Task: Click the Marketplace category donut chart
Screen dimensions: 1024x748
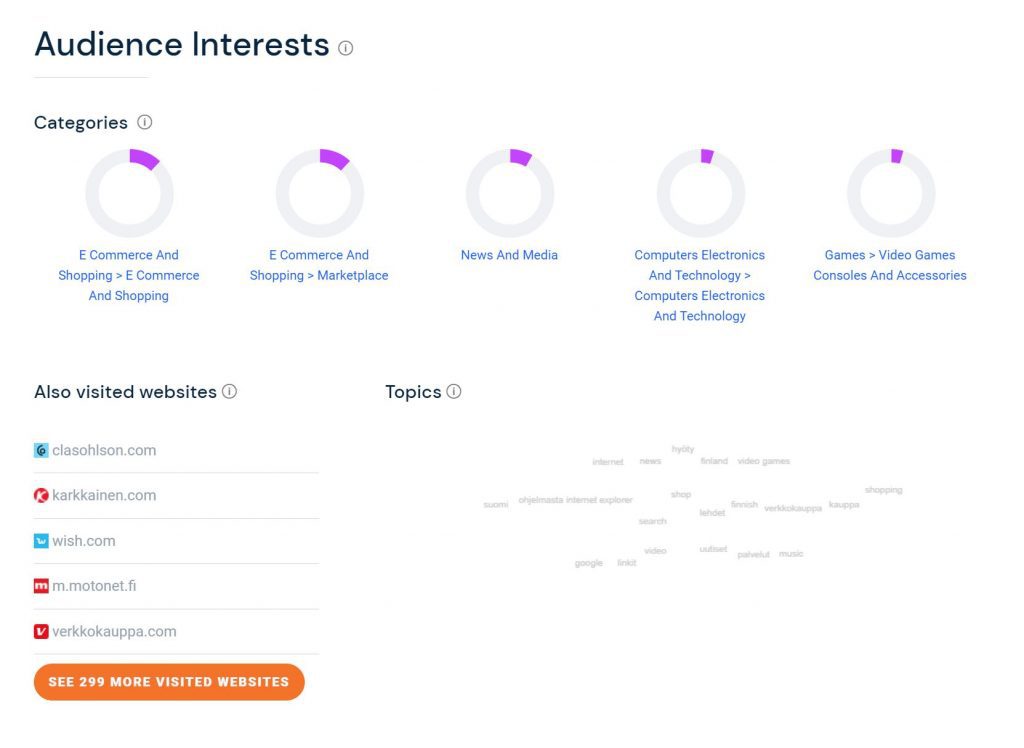Action: (x=320, y=193)
